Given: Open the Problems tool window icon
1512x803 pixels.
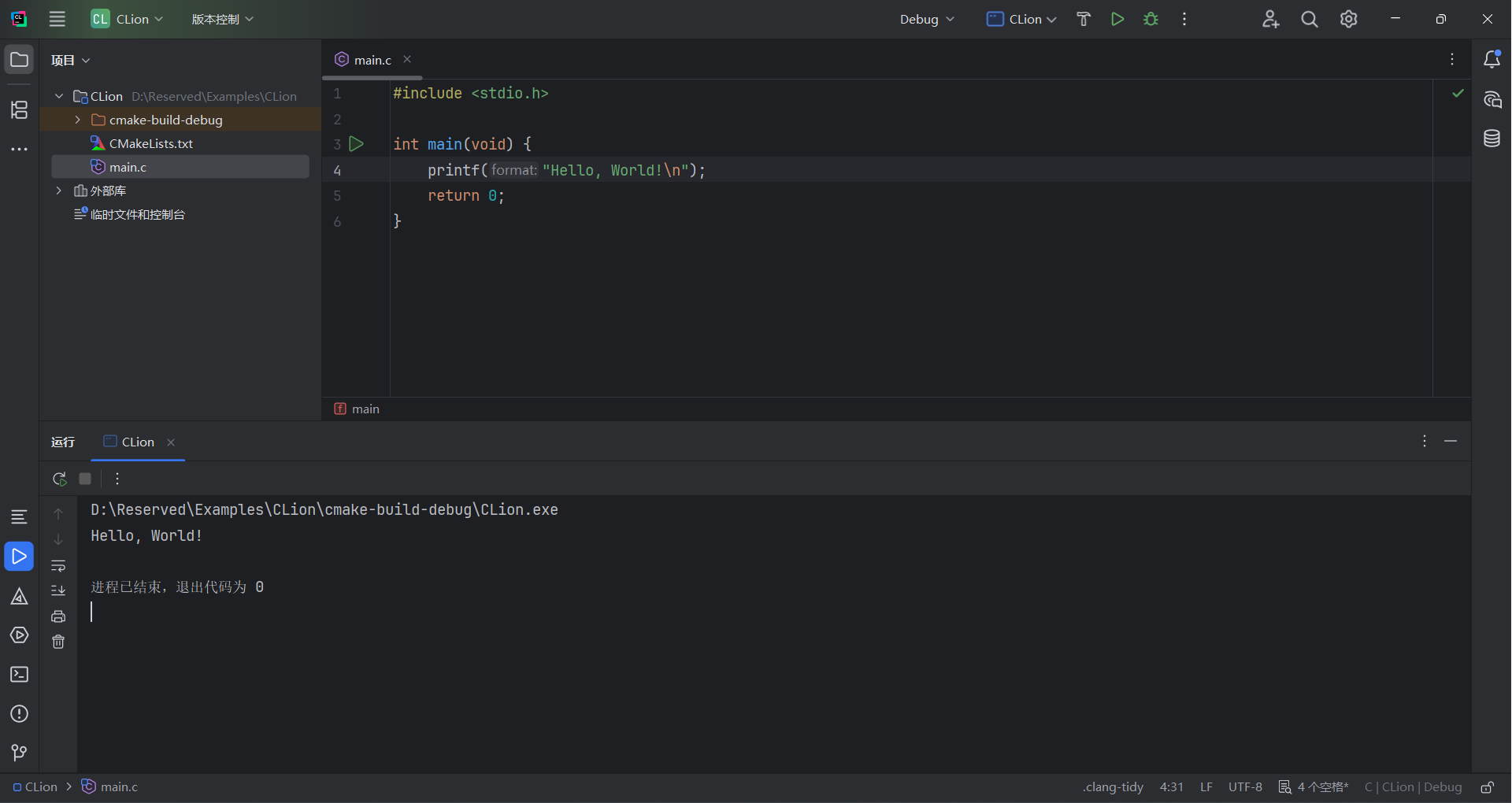Looking at the screenshot, I should [x=19, y=714].
